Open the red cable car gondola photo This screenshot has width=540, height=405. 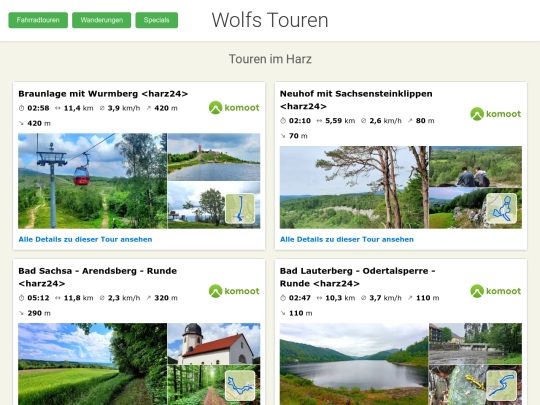[x=93, y=181]
